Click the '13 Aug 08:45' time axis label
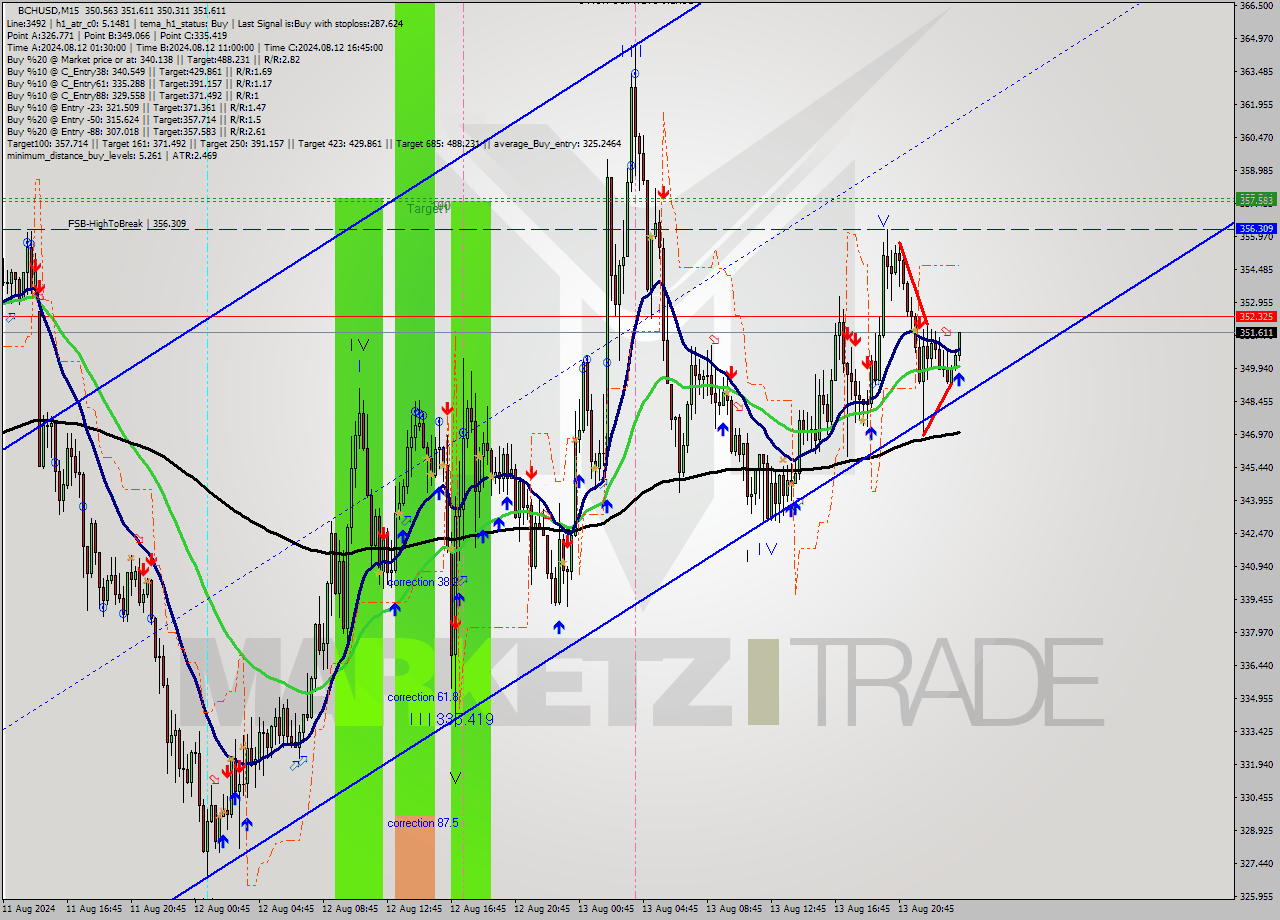This screenshot has width=1280, height=920. [x=734, y=910]
